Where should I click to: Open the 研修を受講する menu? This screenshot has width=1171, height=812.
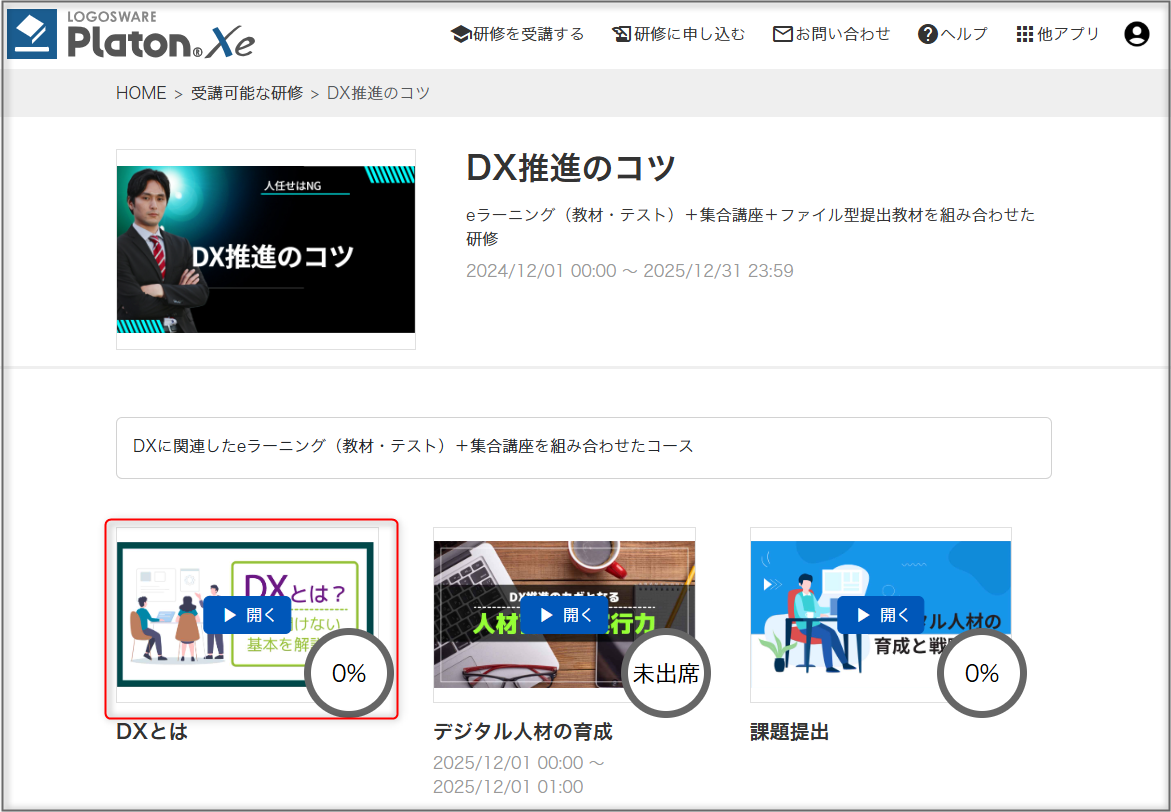[518, 34]
